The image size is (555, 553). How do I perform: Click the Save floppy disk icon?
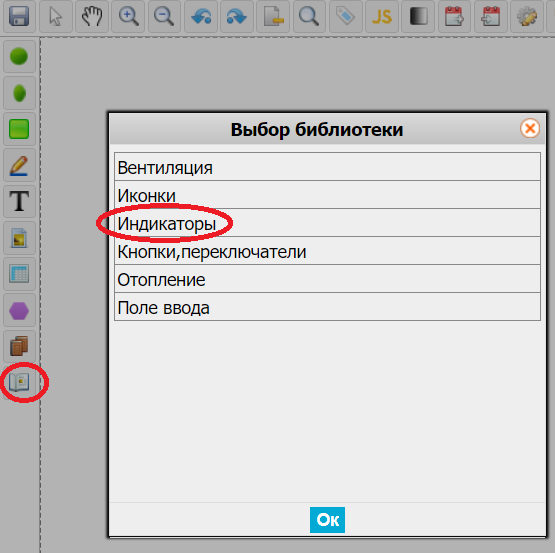(x=19, y=16)
